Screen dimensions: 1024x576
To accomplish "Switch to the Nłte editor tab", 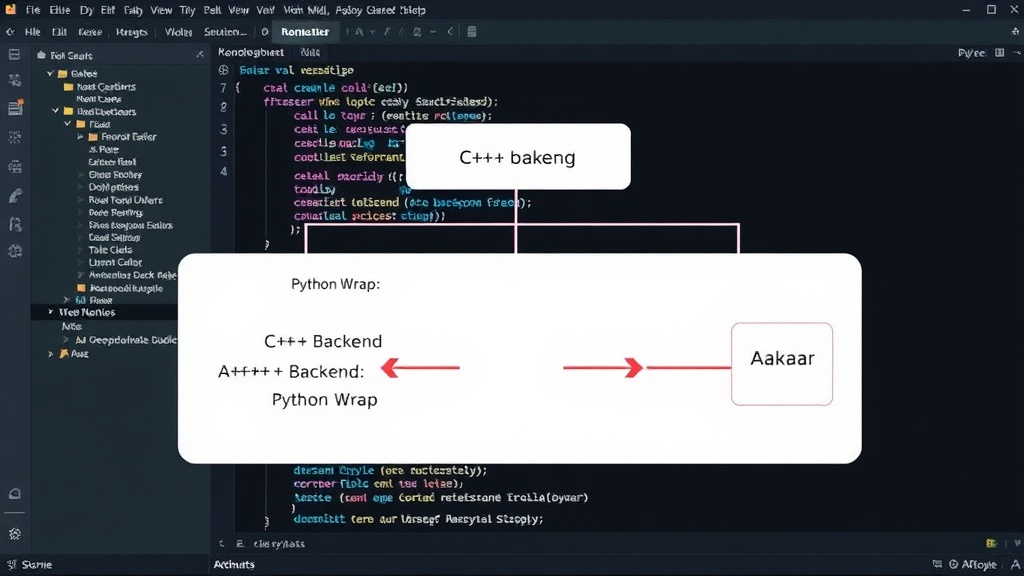I will click(310, 52).
